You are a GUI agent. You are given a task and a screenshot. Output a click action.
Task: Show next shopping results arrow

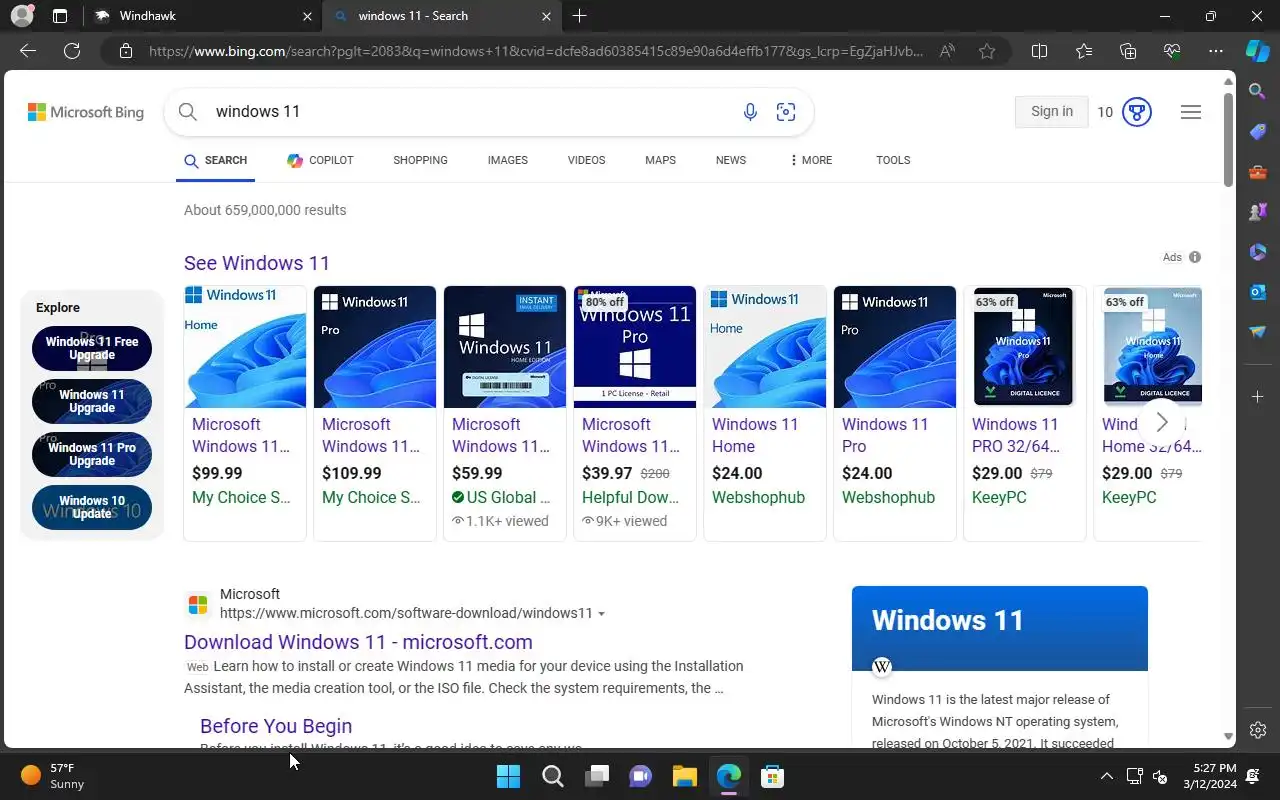pyautogui.click(x=1162, y=423)
